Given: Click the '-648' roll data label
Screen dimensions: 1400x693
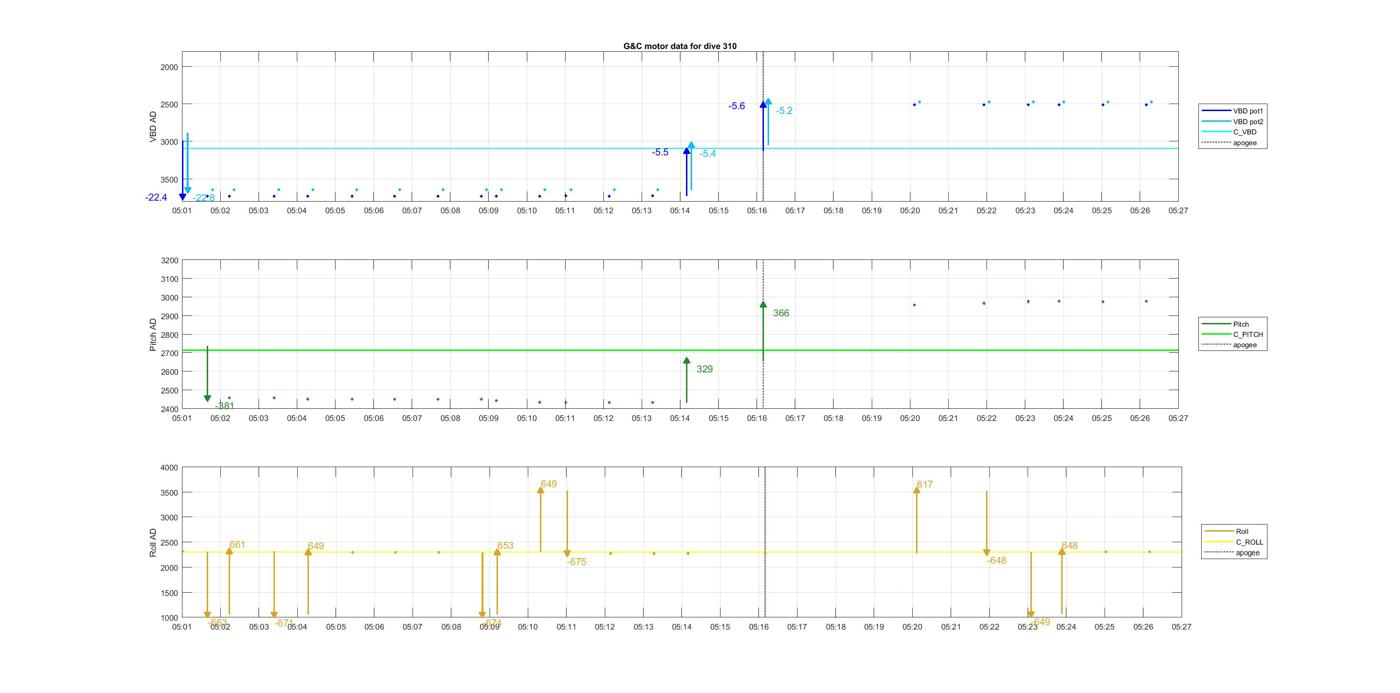Looking at the screenshot, I should [x=996, y=560].
